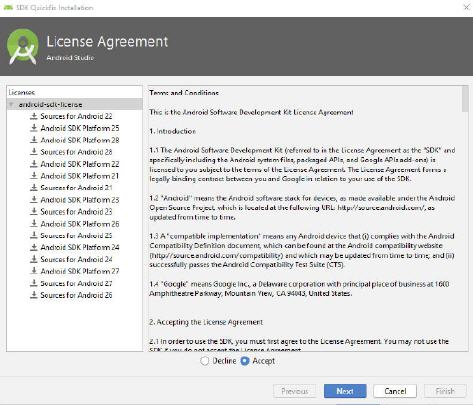Click the Next button

point(345,391)
